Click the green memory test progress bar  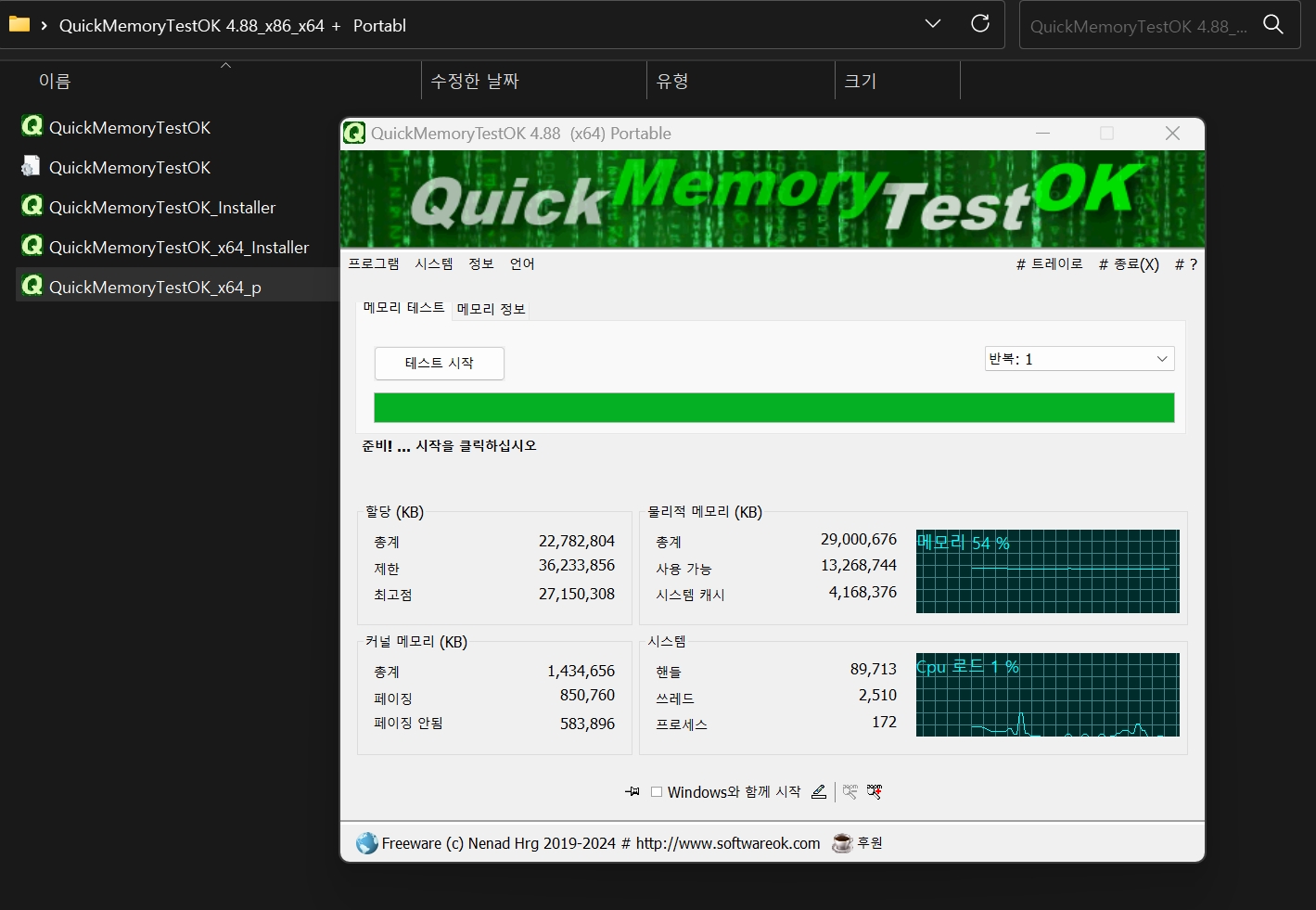774,408
